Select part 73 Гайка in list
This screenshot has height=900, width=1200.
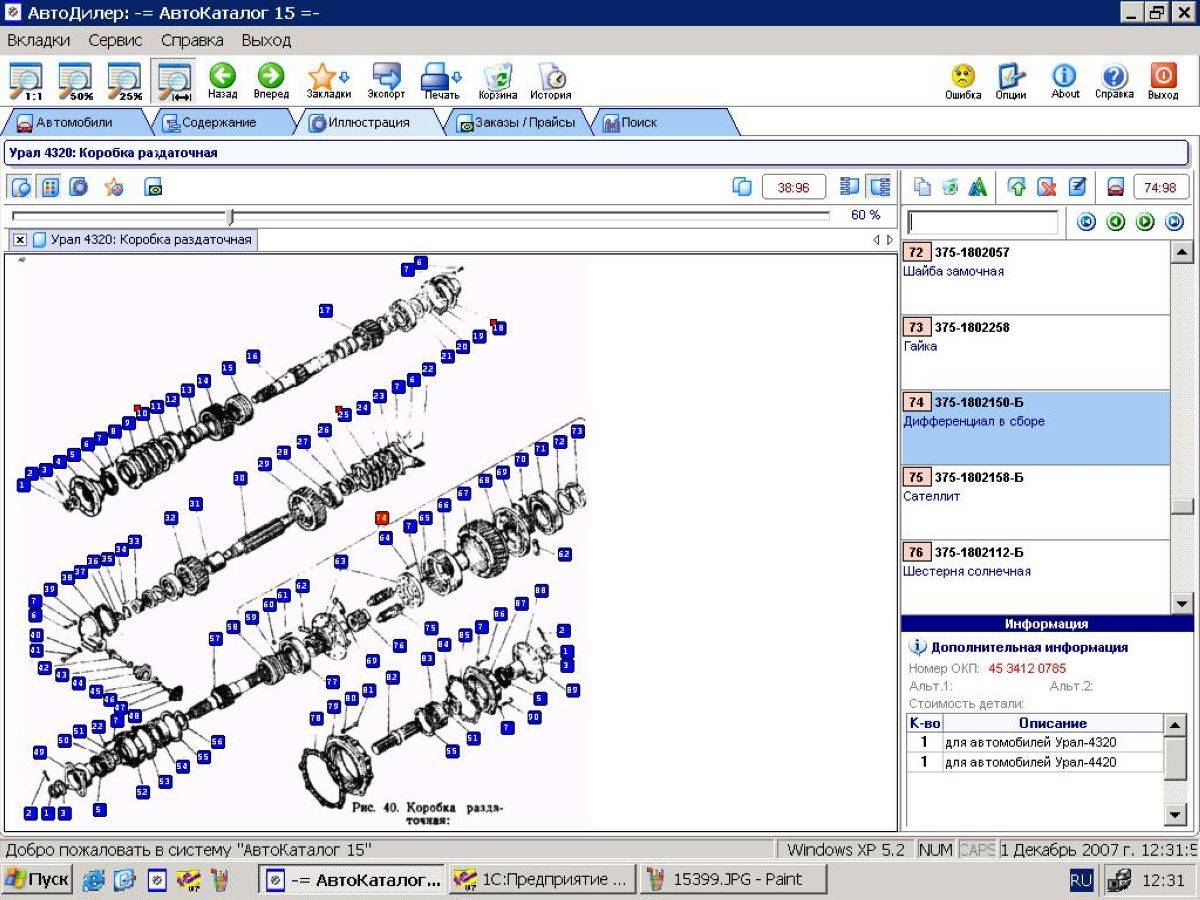tap(1035, 353)
